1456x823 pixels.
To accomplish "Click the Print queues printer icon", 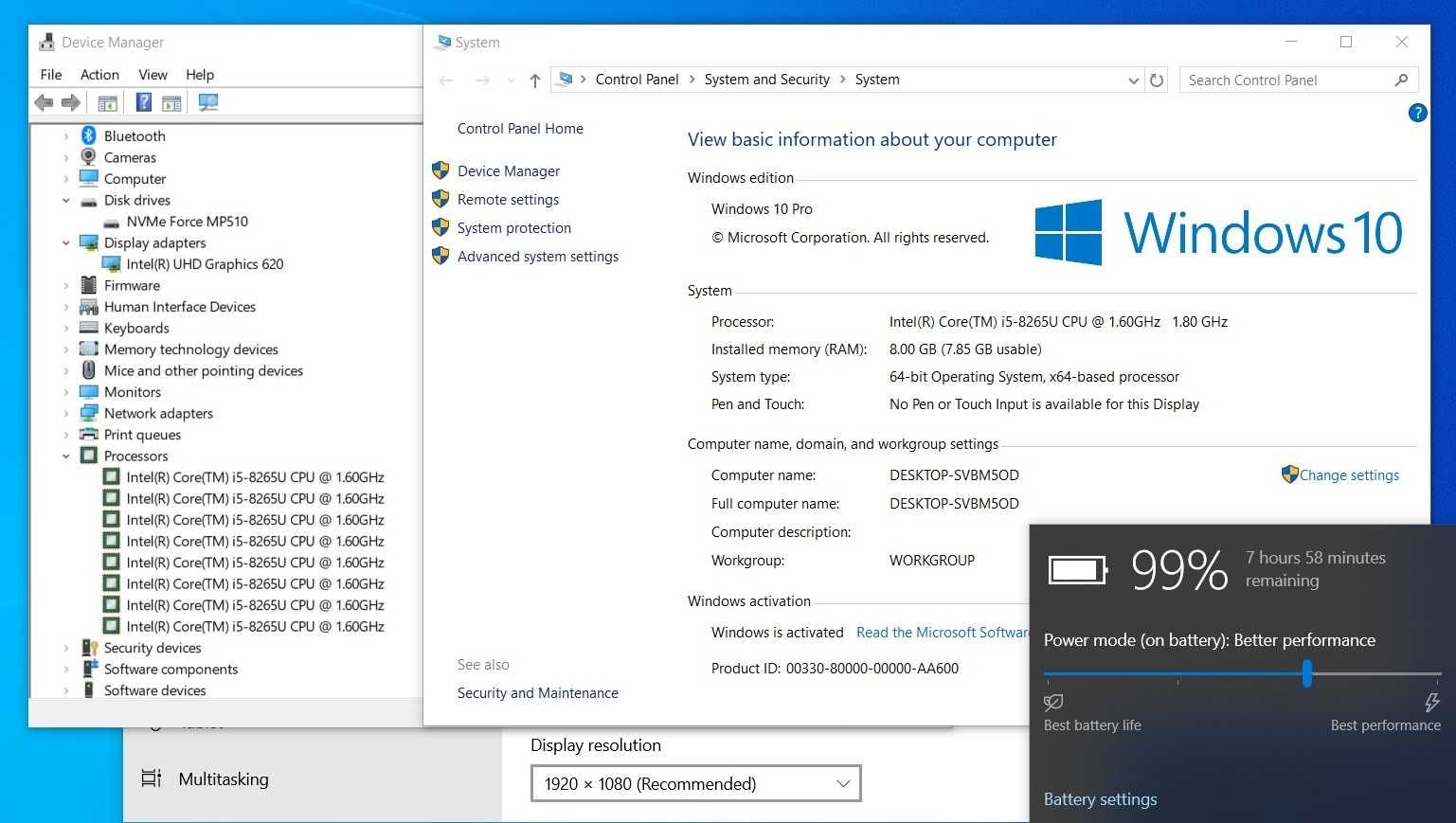I will click(x=88, y=435).
